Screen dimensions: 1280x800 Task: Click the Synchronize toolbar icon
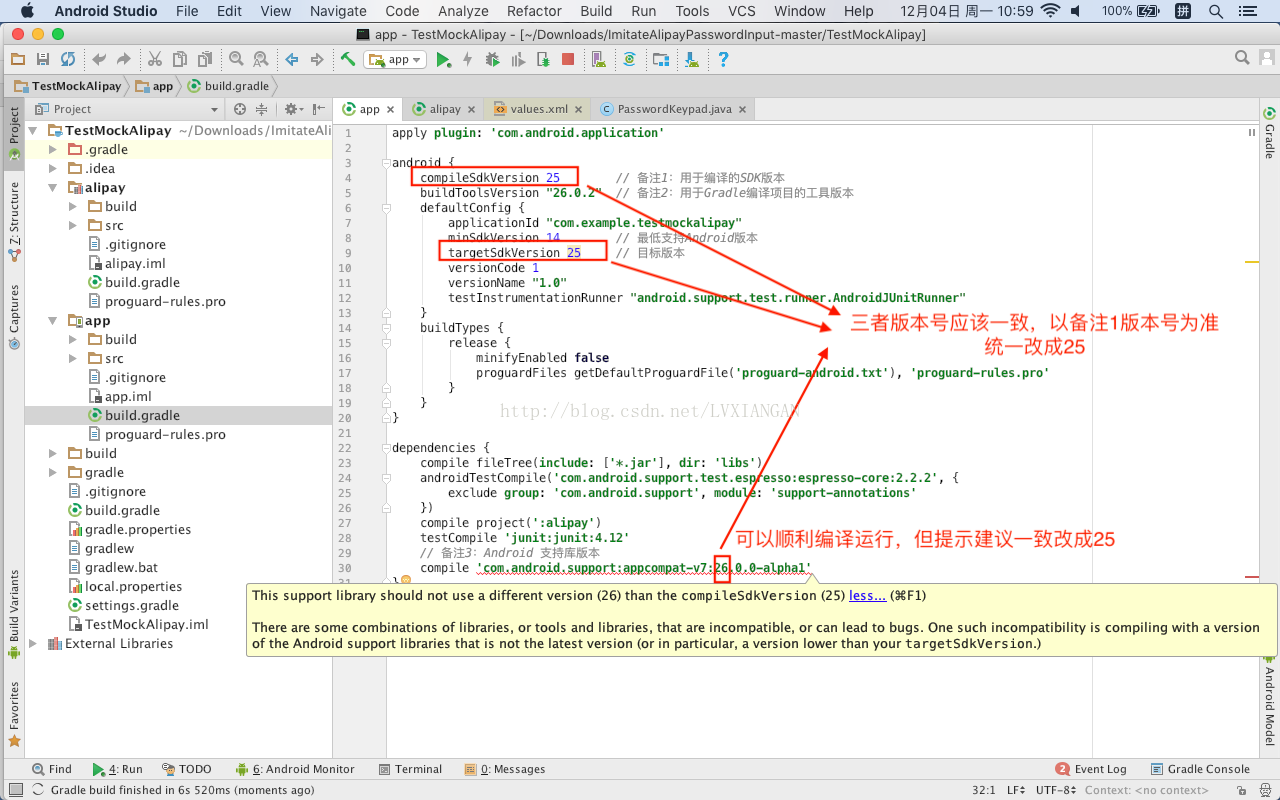(68, 60)
